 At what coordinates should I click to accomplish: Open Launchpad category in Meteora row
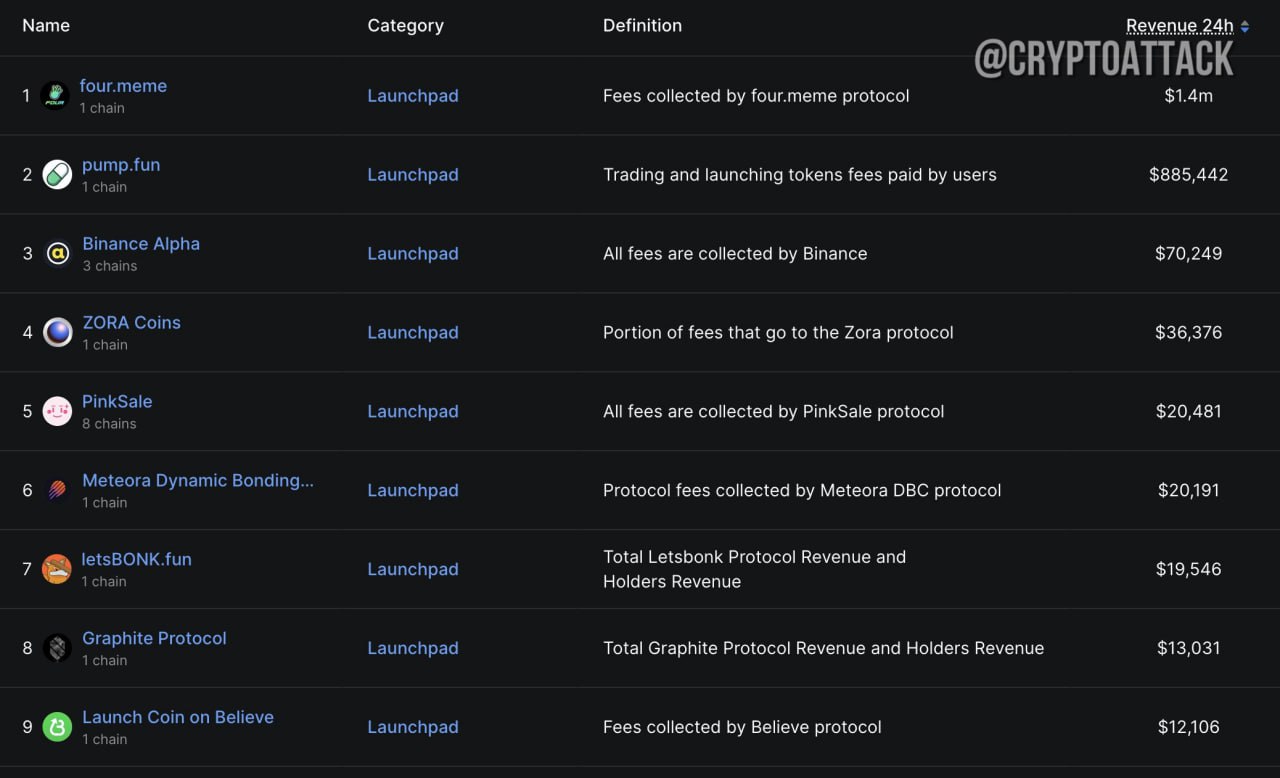pyautogui.click(x=413, y=491)
